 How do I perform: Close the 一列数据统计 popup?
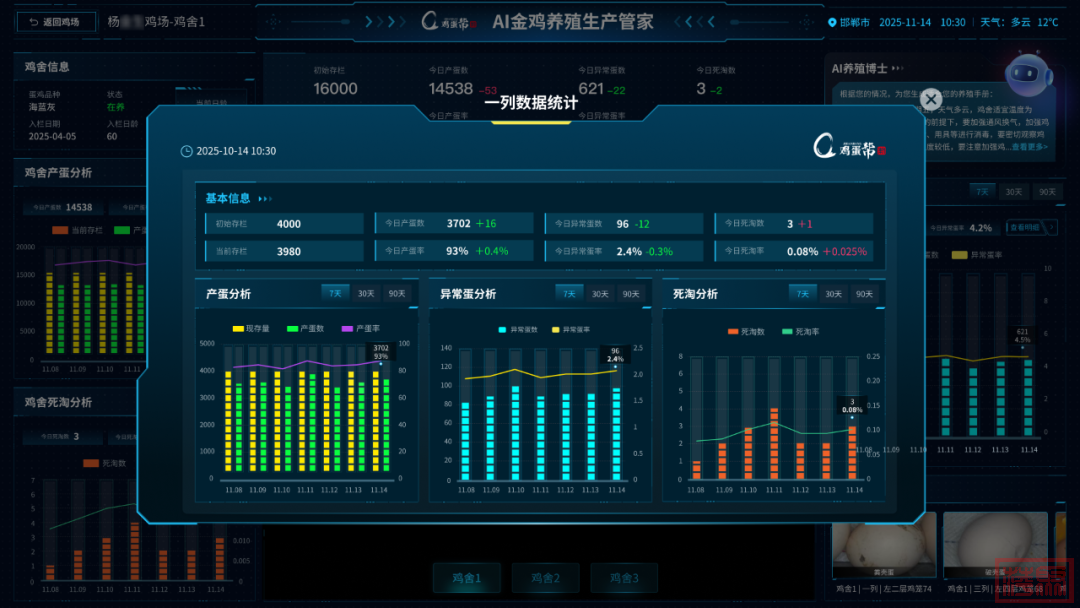click(x=930, y=99)
